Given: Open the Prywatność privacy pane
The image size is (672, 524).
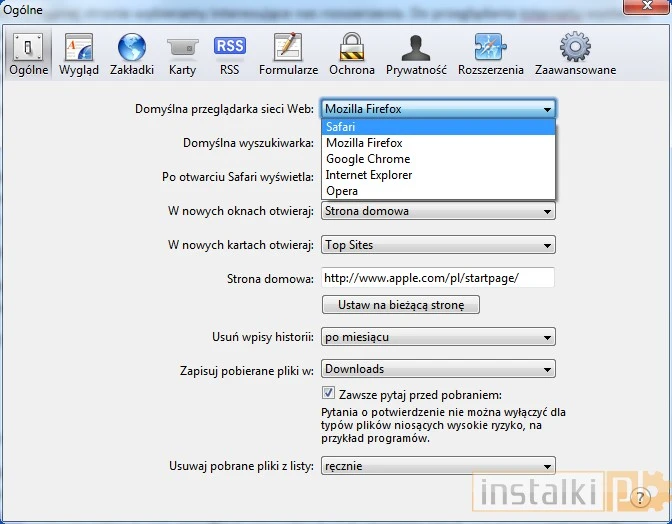Looking at the screenshot, I should (416, 54).
